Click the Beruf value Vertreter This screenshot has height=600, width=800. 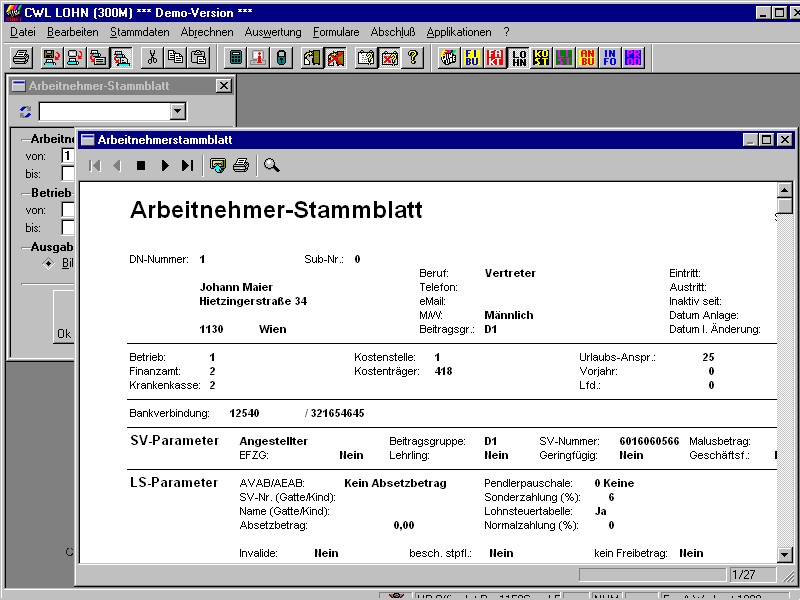click(510, 273)
